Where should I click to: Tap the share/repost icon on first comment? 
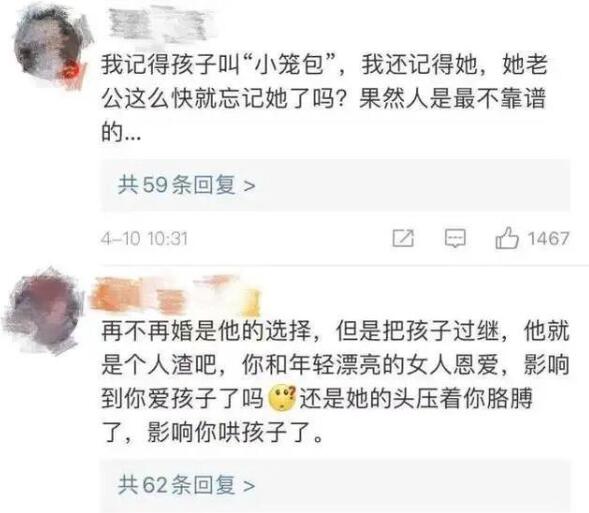pyautogui.click(x=403, y=238)
